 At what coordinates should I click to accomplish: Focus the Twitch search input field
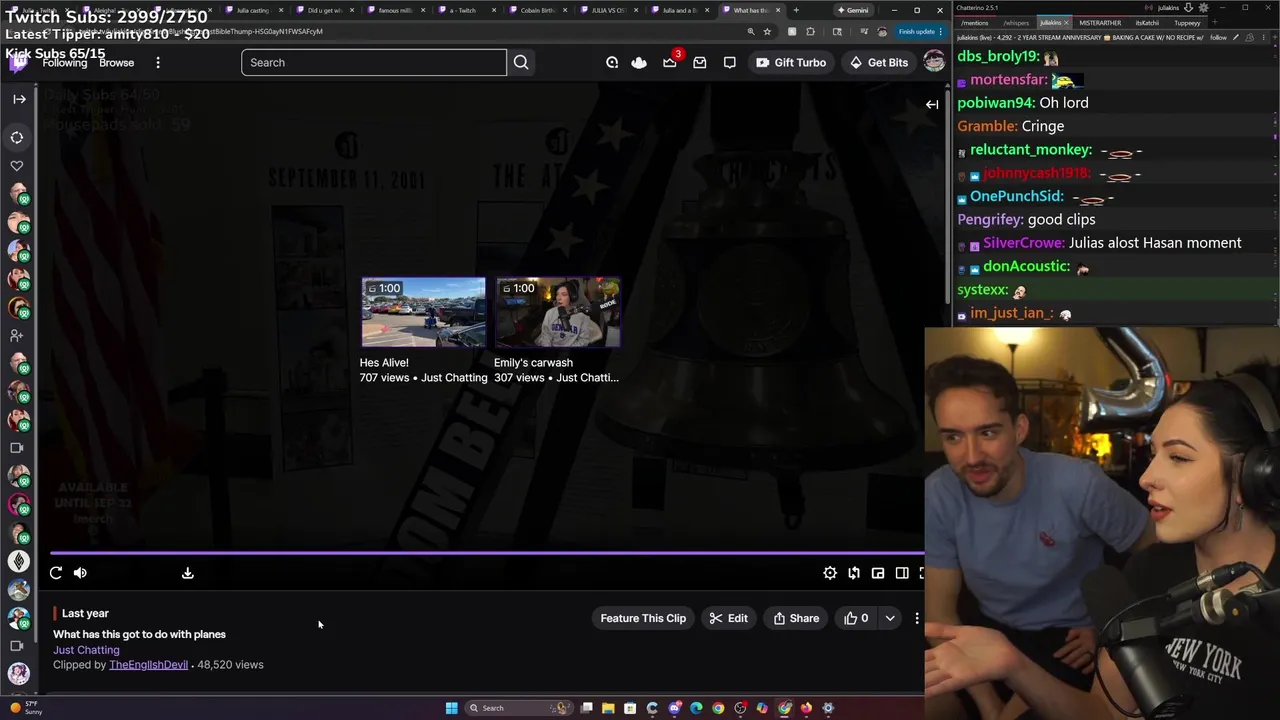[374, 62]
